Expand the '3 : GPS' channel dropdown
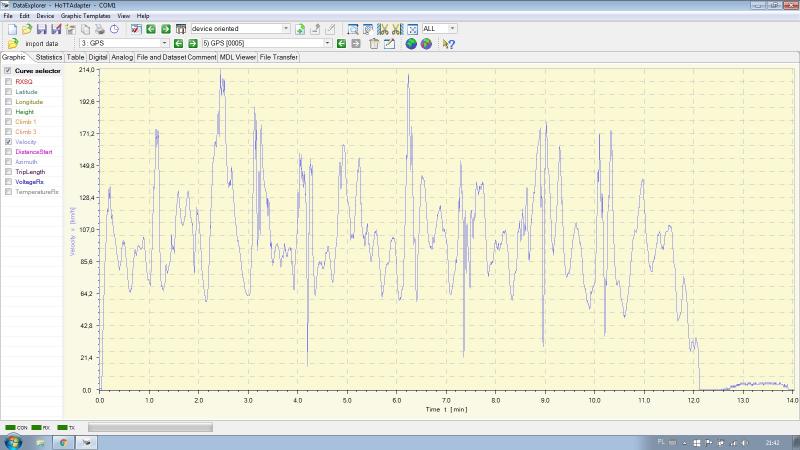This screenshot has width=800, height=450. 164,44
